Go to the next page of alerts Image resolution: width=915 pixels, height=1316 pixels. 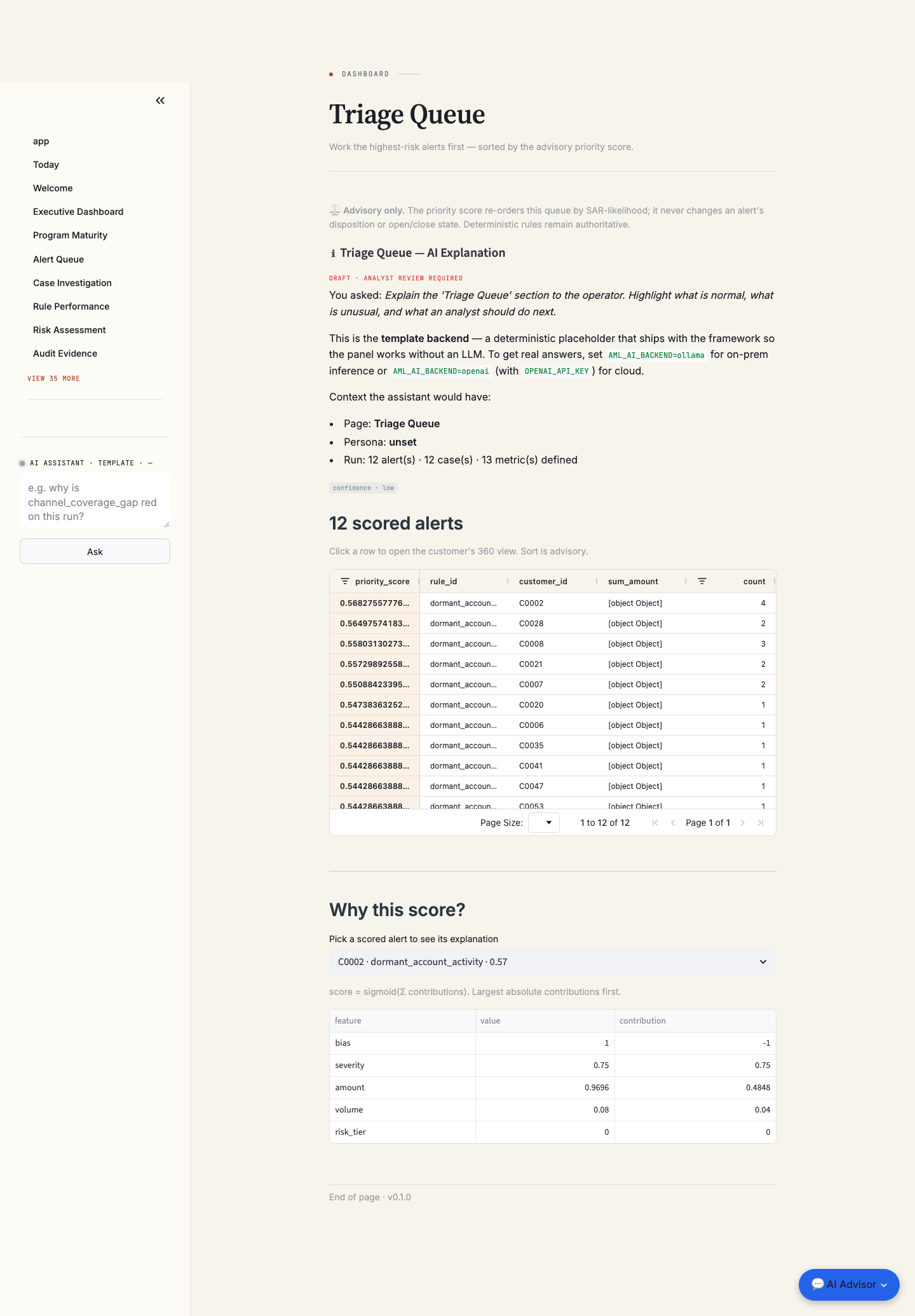[743, 823]
